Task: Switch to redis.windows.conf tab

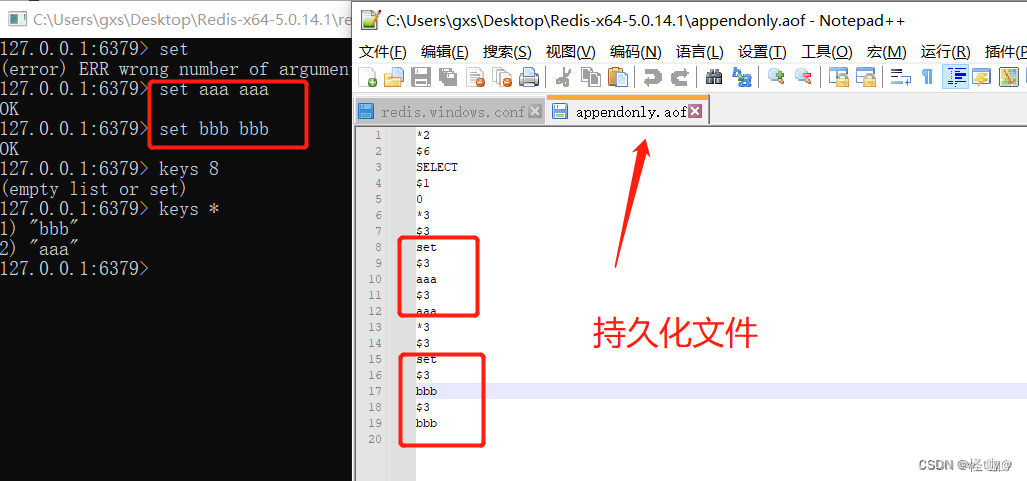Action: [449, 111]
